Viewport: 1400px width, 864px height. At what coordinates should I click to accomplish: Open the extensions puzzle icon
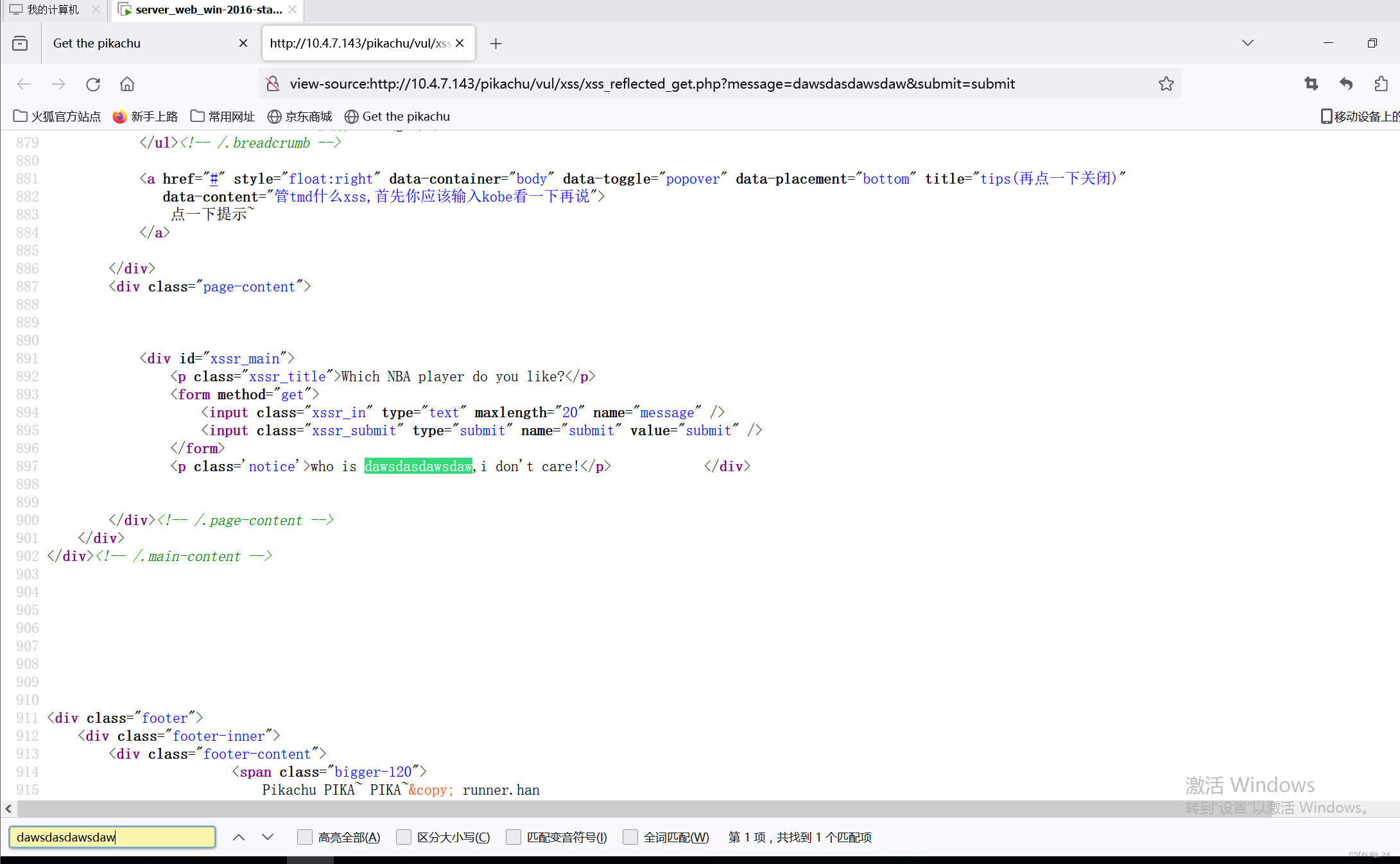[1381, 84]
